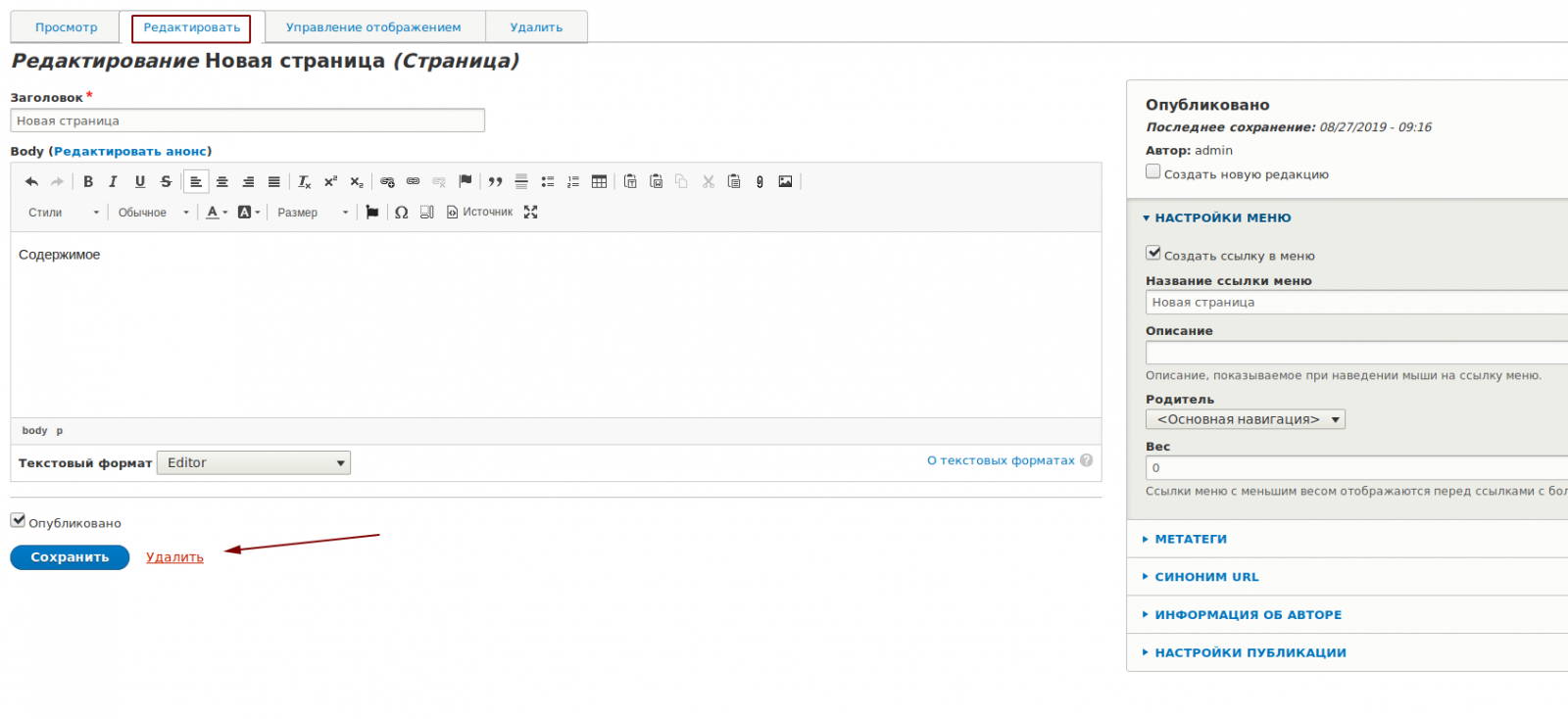Screen dimensions: 1568x719
Task: Toggle show blocks icon
Action: (x=427, y=213)
